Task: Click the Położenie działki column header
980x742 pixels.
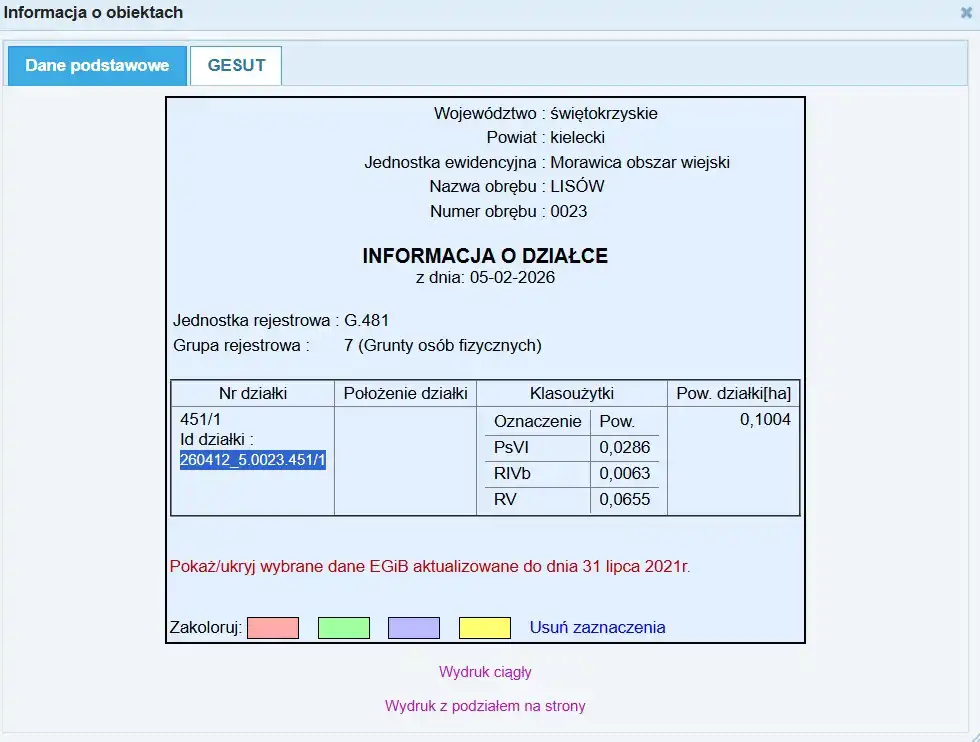Action: [x=405, y=394]
